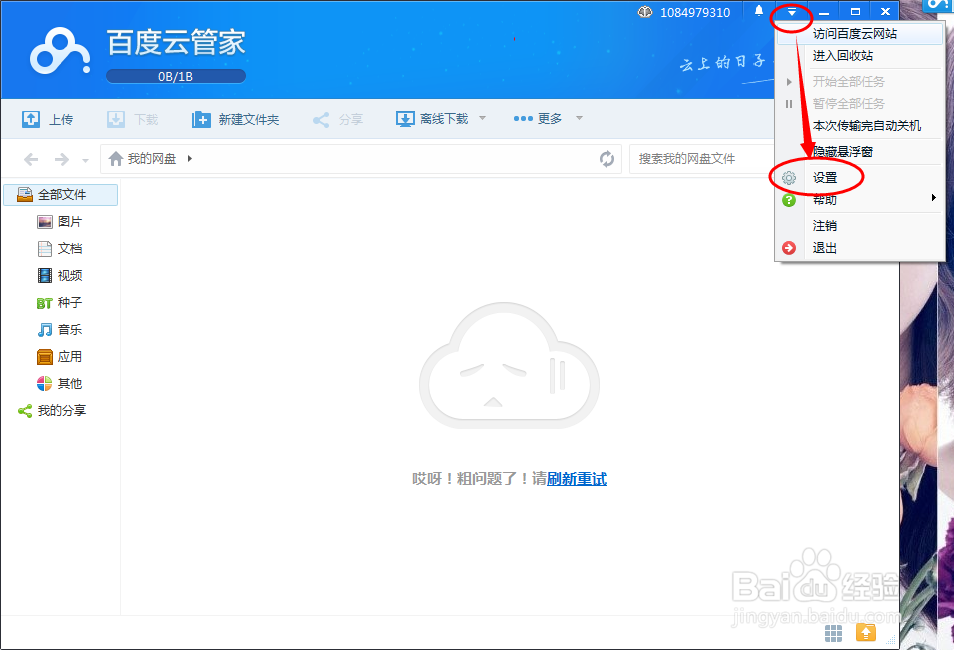This screenshot has width=954, height=650.
Task: Select BT 种子 category in the sidebar
Action: (x=60, y=302)
